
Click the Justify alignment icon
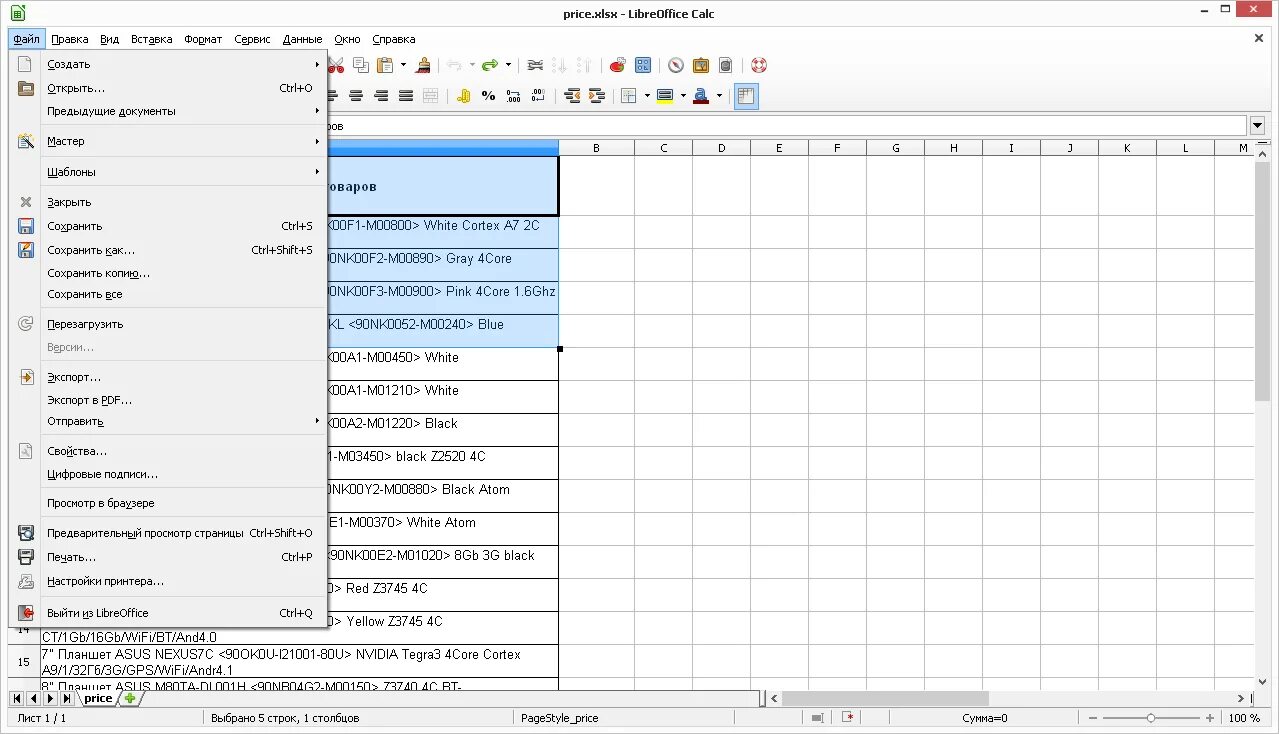pos(406,96)
